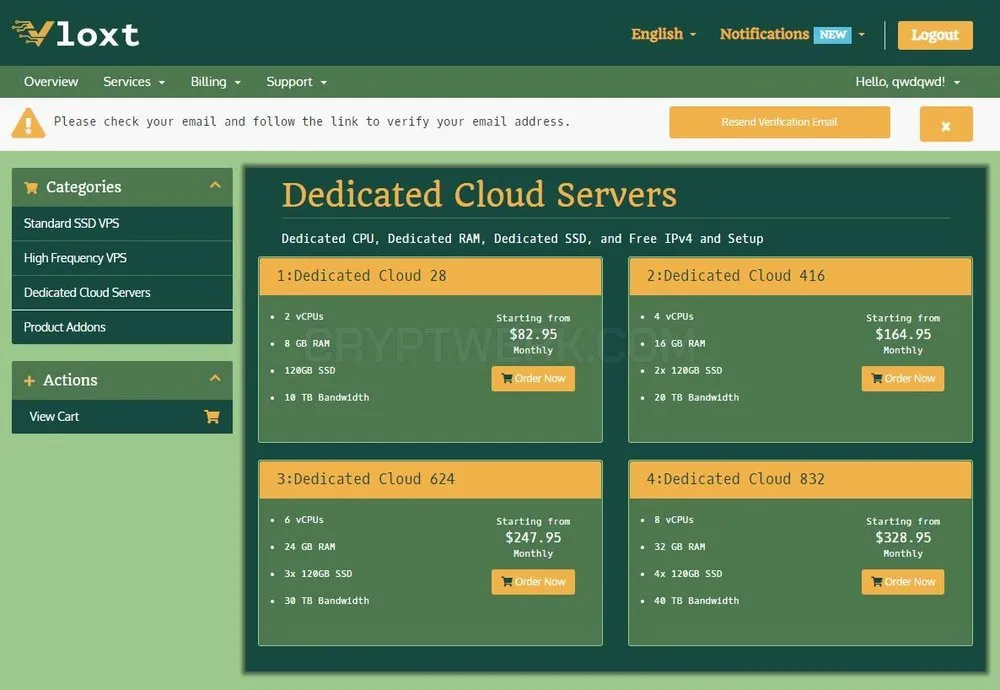The image size is (1000, 690).
Task: Dismiss the email verification alert
Action: tap(946, 124)
